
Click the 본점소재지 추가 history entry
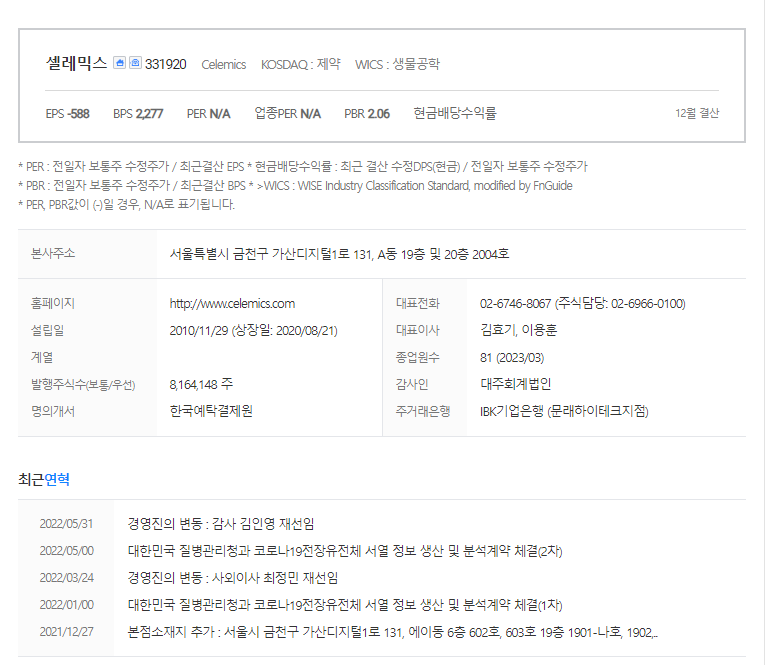tap(392, 633)
